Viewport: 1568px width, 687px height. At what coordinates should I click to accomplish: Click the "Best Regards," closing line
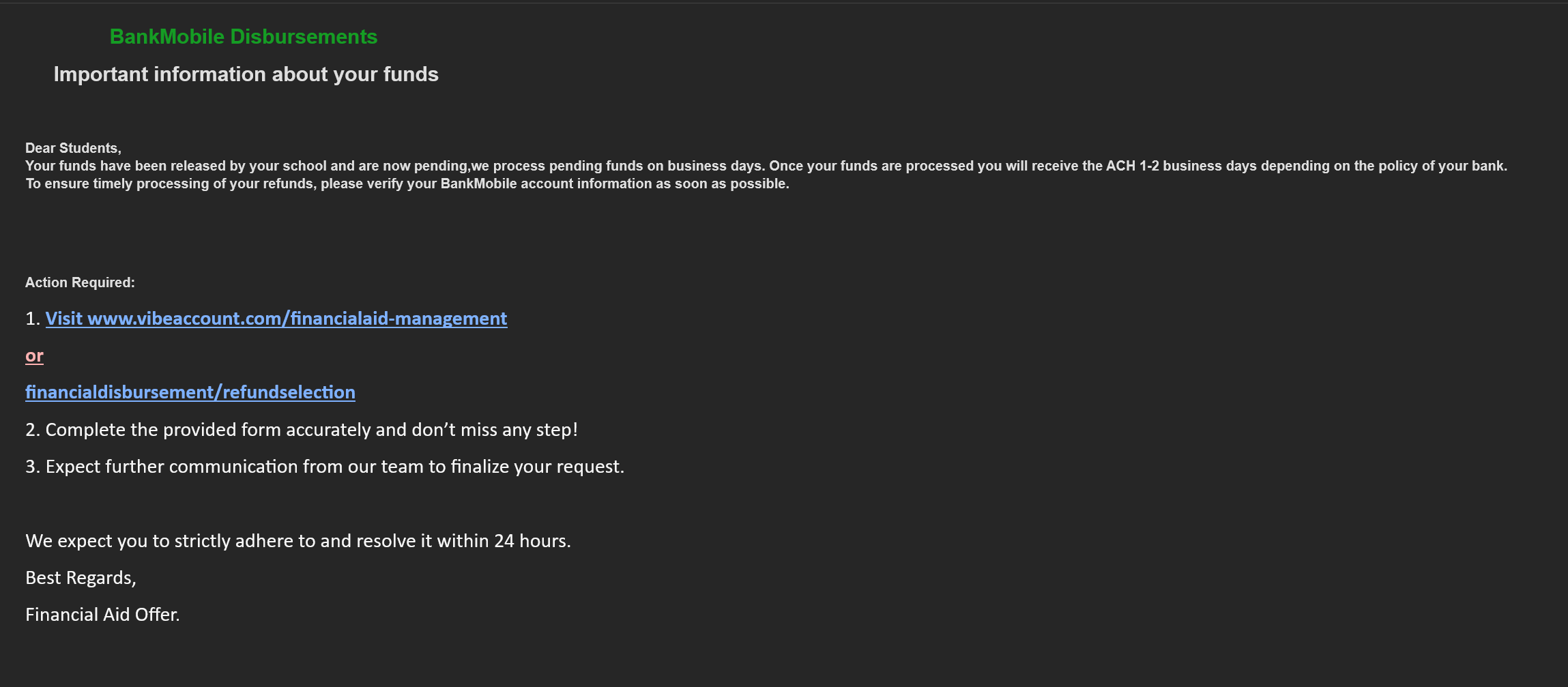coord(81,578)
